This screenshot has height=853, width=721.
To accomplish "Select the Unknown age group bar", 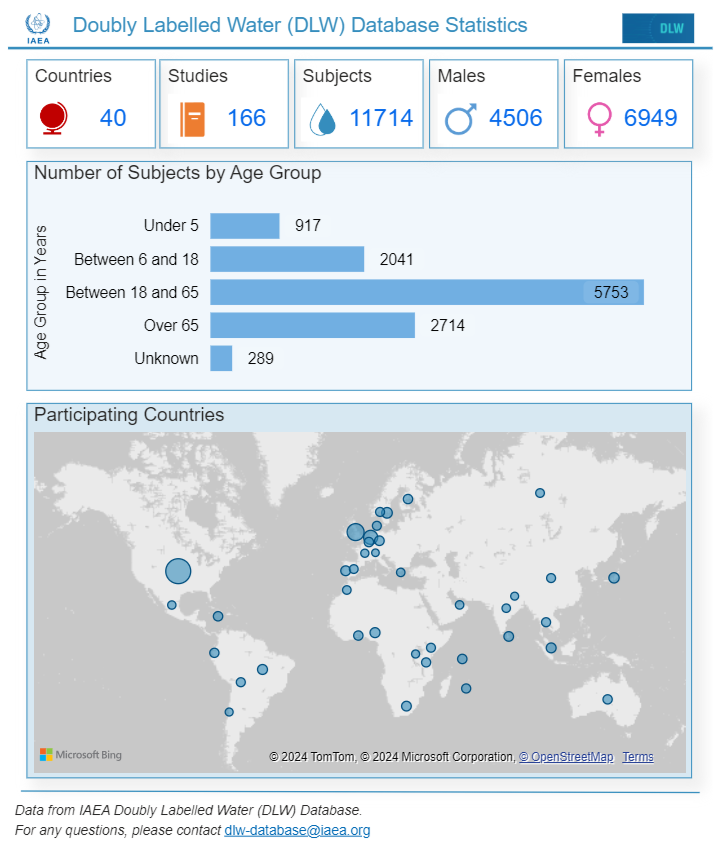I will tap(221, 358).
